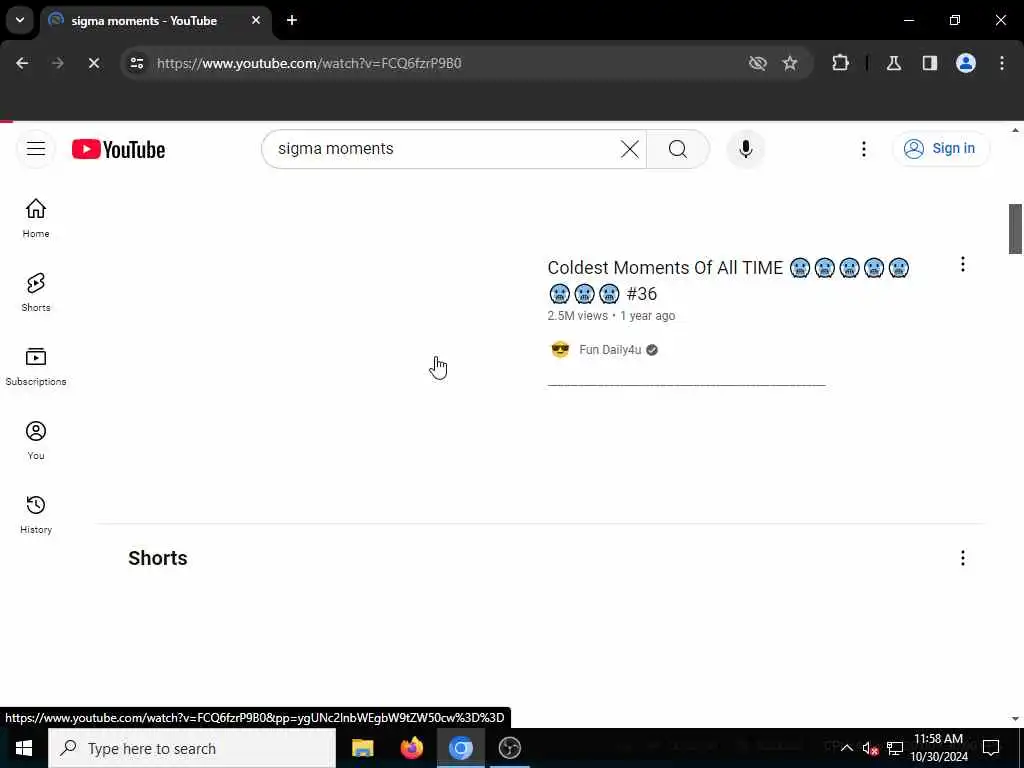Click the browser address bar URL

pyautogui.click(x=309, y=63)
